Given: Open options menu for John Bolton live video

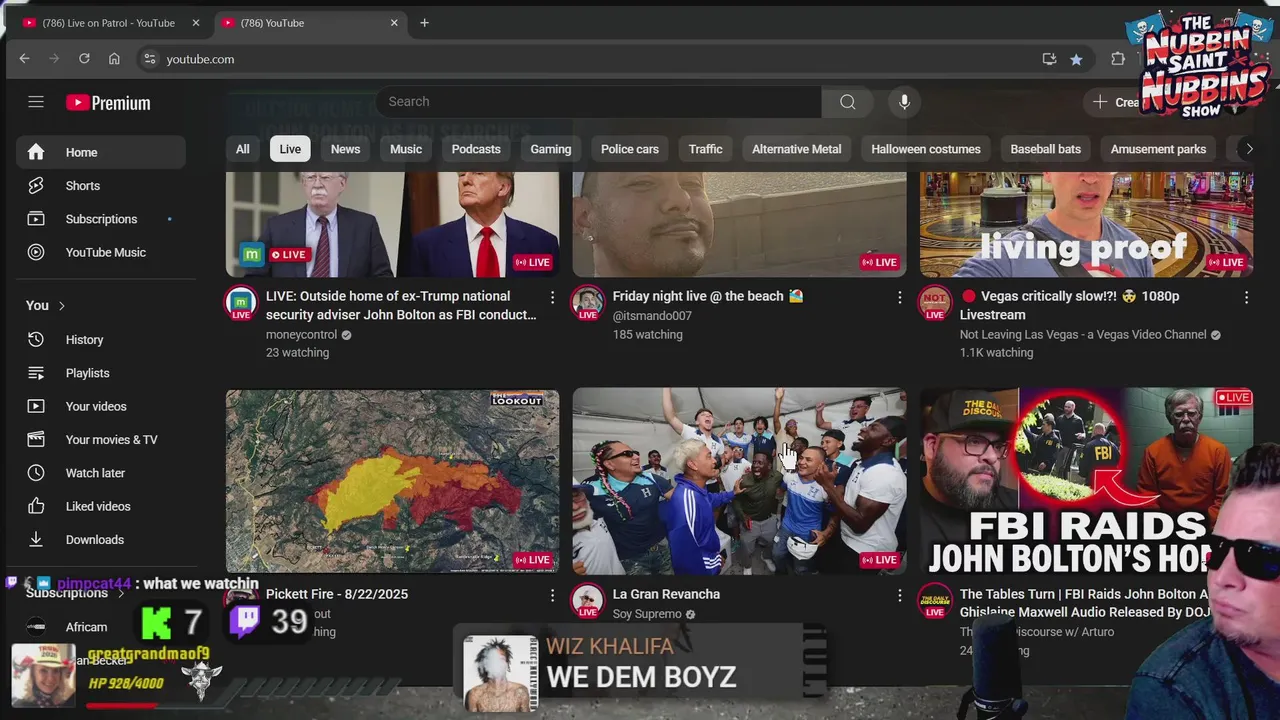Looking at the screenshot, I should tap(552, 297).
